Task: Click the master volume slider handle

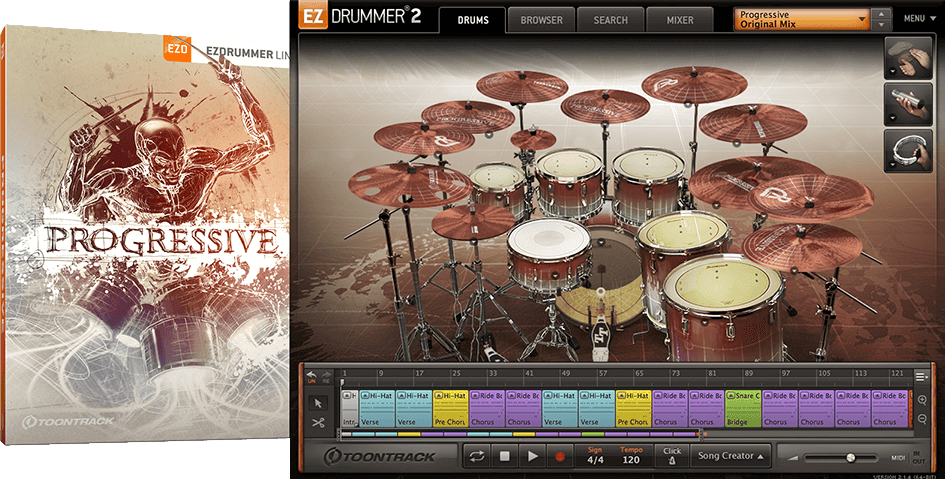Action: point(850,458)
